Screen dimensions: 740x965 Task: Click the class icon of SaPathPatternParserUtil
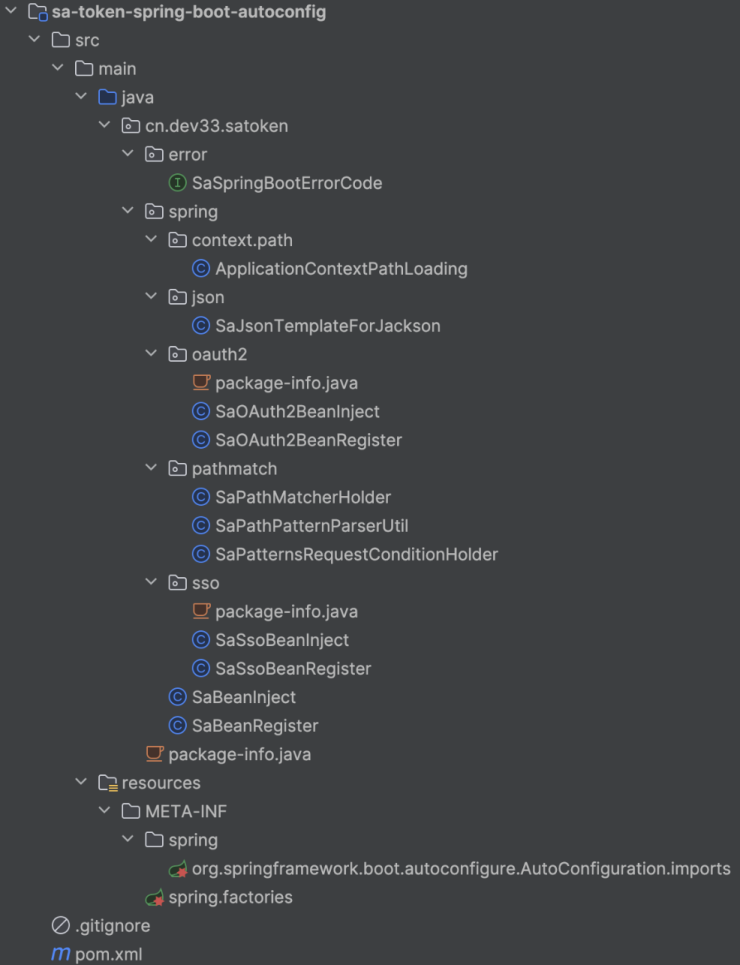click(201, 525)
